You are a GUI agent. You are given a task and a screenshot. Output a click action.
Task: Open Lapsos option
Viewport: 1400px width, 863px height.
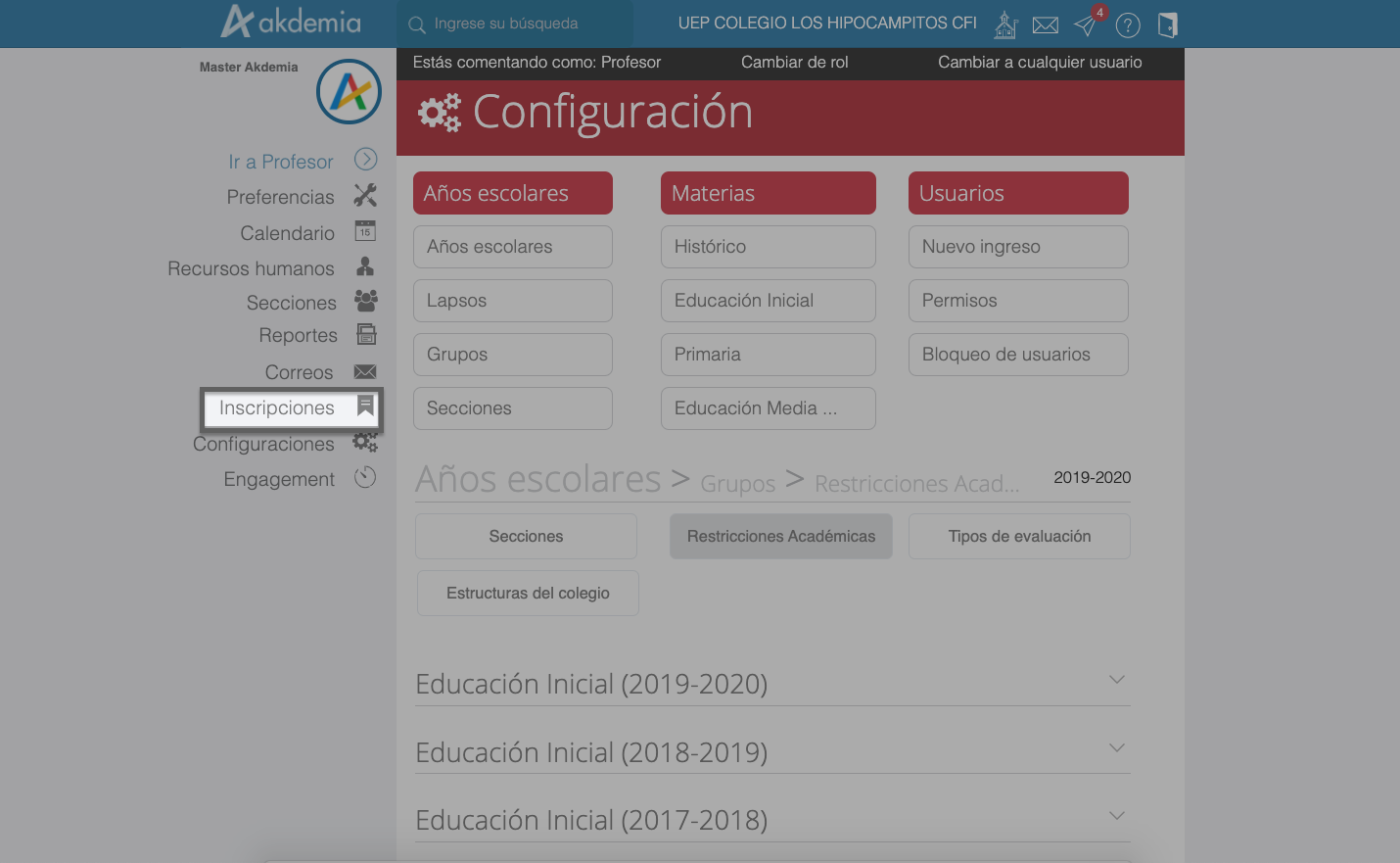513,301
